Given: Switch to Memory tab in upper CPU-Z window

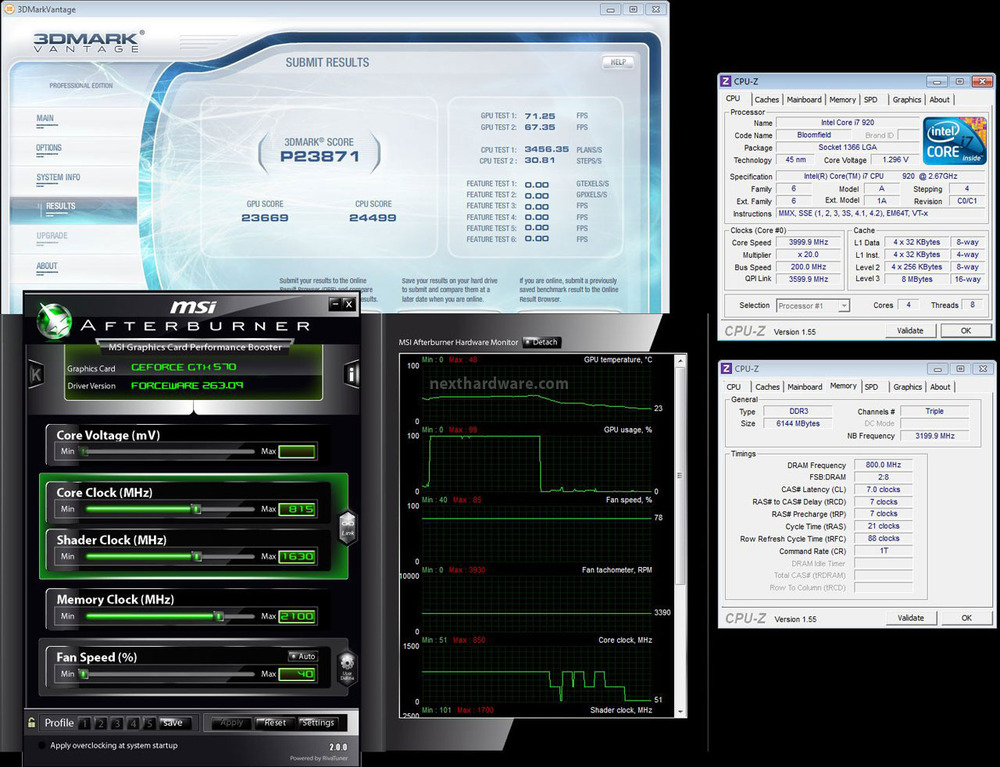Looking at the screenshot, I should pos(842,99).
